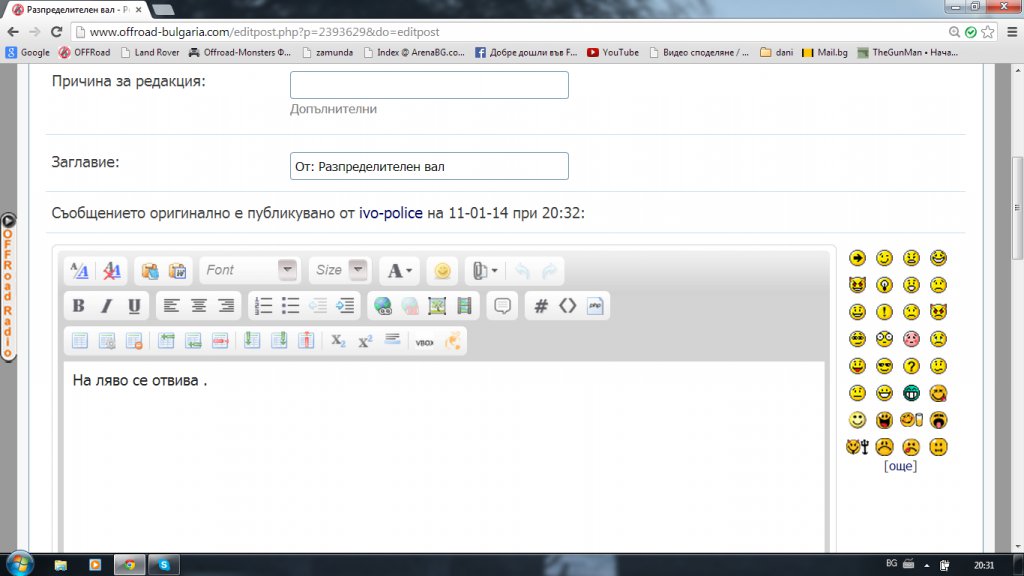
Task: Click inside the message text area
Action: [444, 457]
